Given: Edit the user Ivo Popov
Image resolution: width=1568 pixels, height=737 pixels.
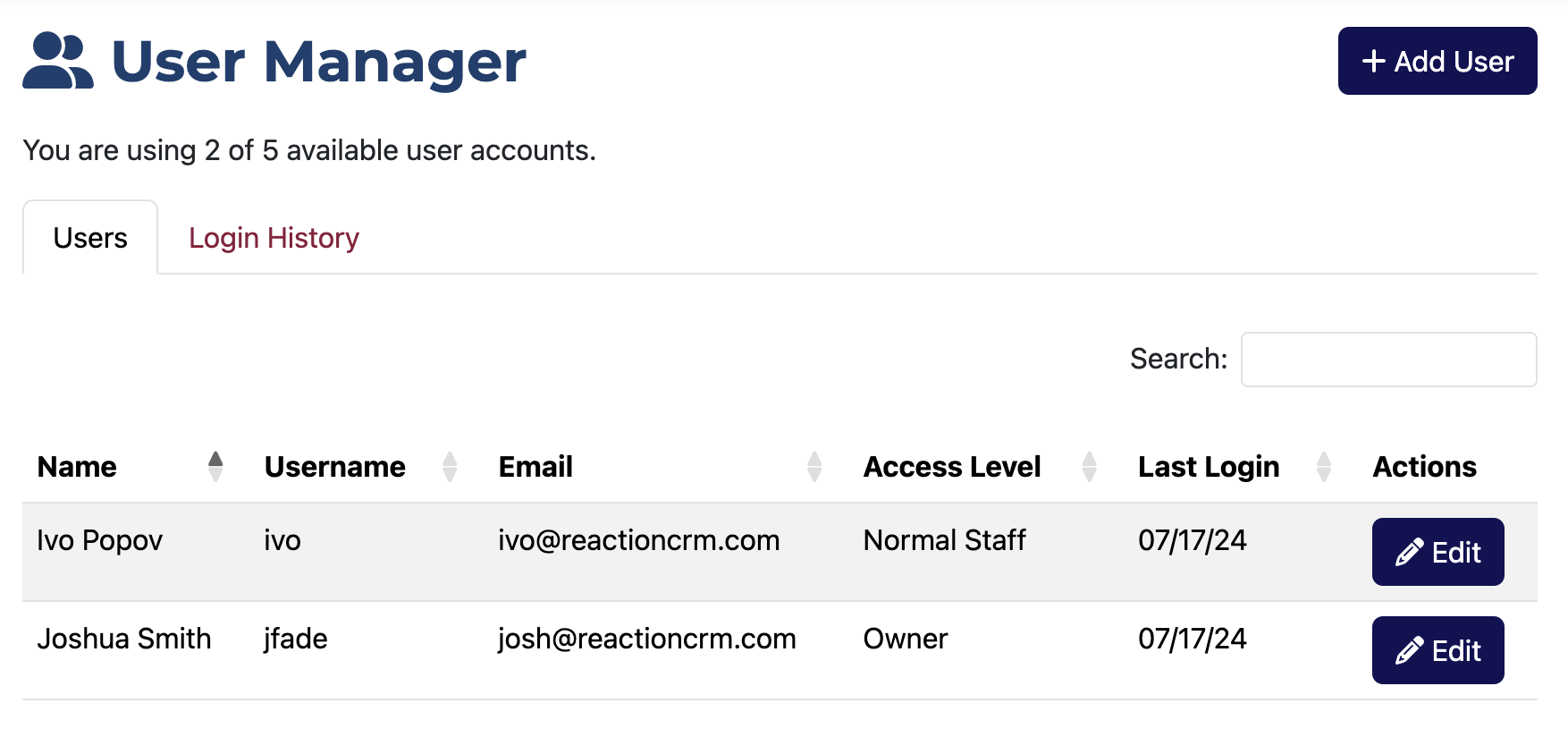Looking at the screenshot, I should tap(1437, 552).
